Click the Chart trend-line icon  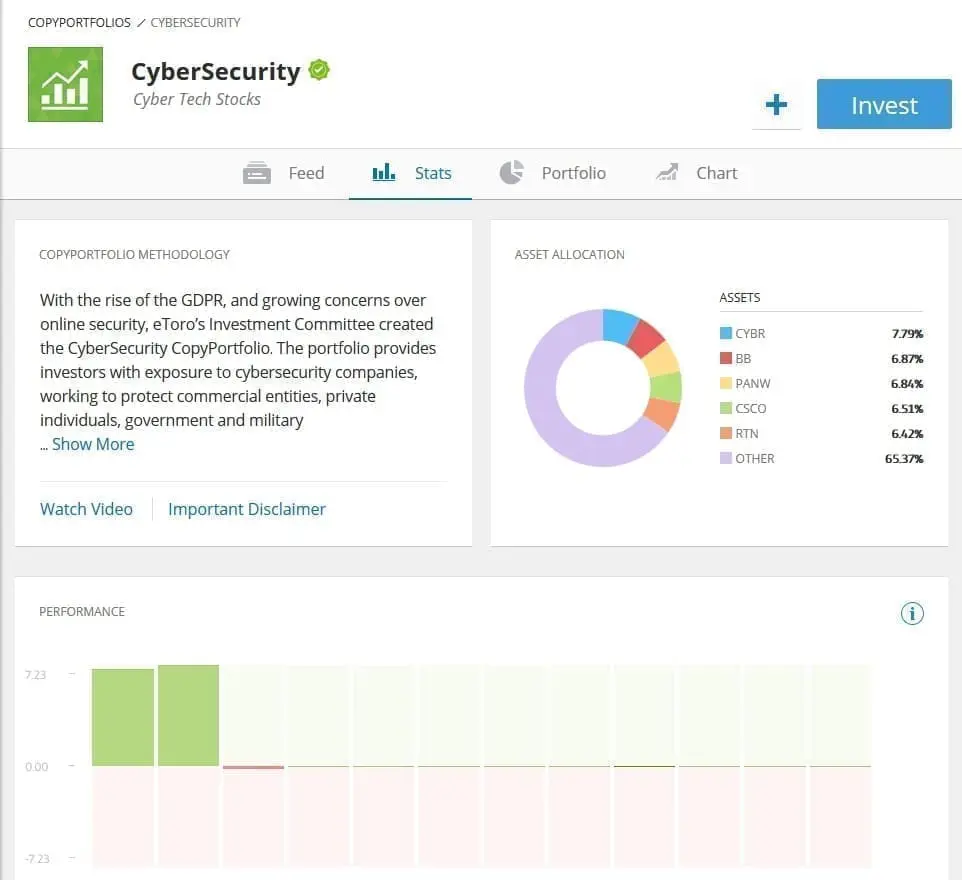(x=667, y=172)
